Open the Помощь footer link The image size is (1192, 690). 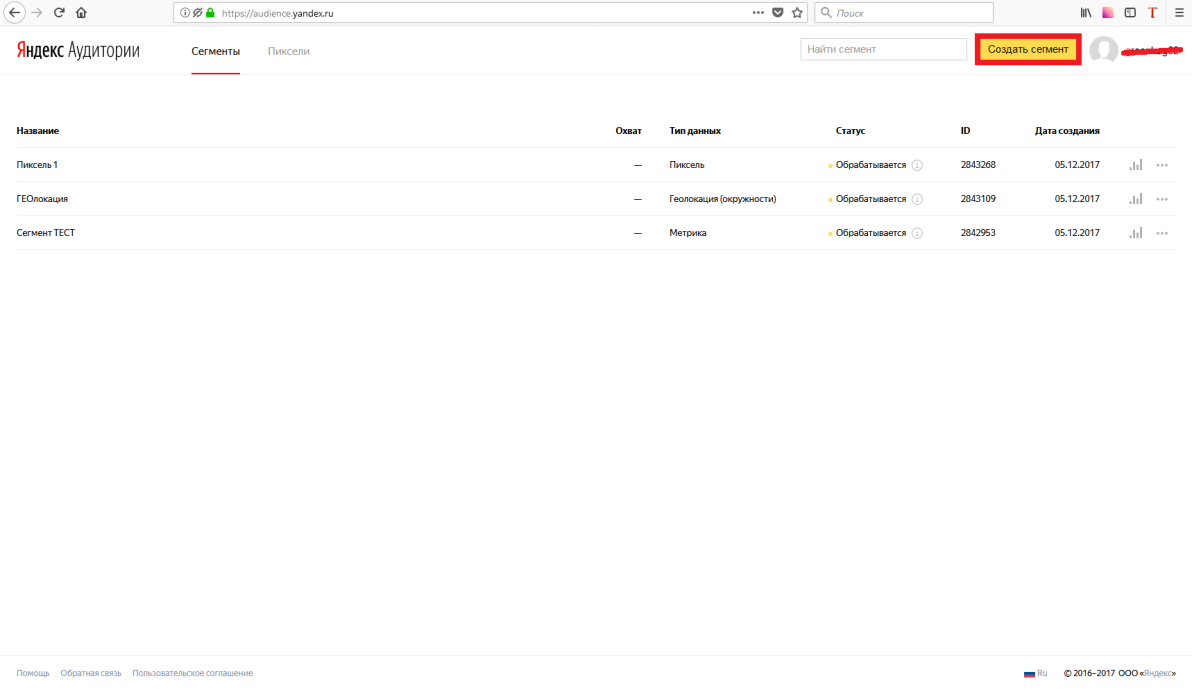(33, 673)
